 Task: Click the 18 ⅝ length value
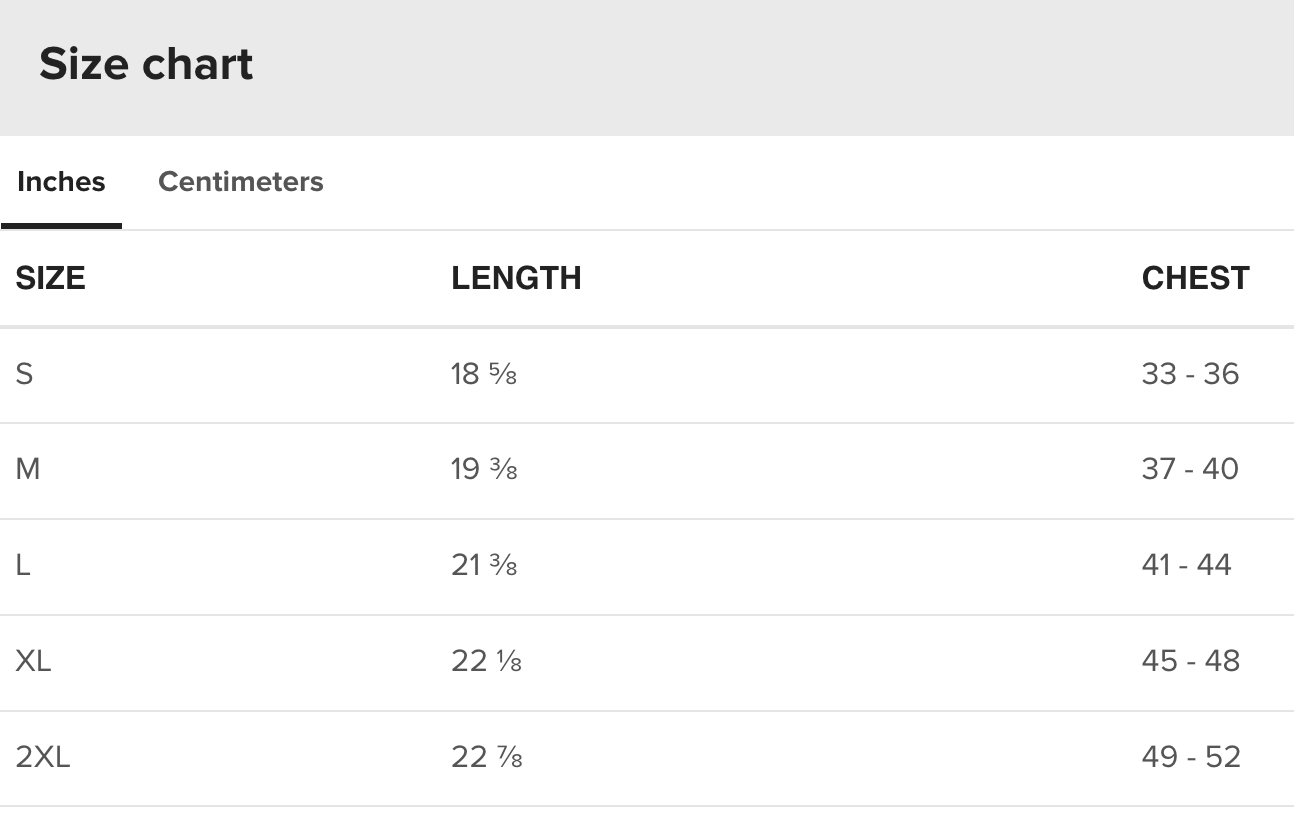pyautogui.click(x=483, y=374)
